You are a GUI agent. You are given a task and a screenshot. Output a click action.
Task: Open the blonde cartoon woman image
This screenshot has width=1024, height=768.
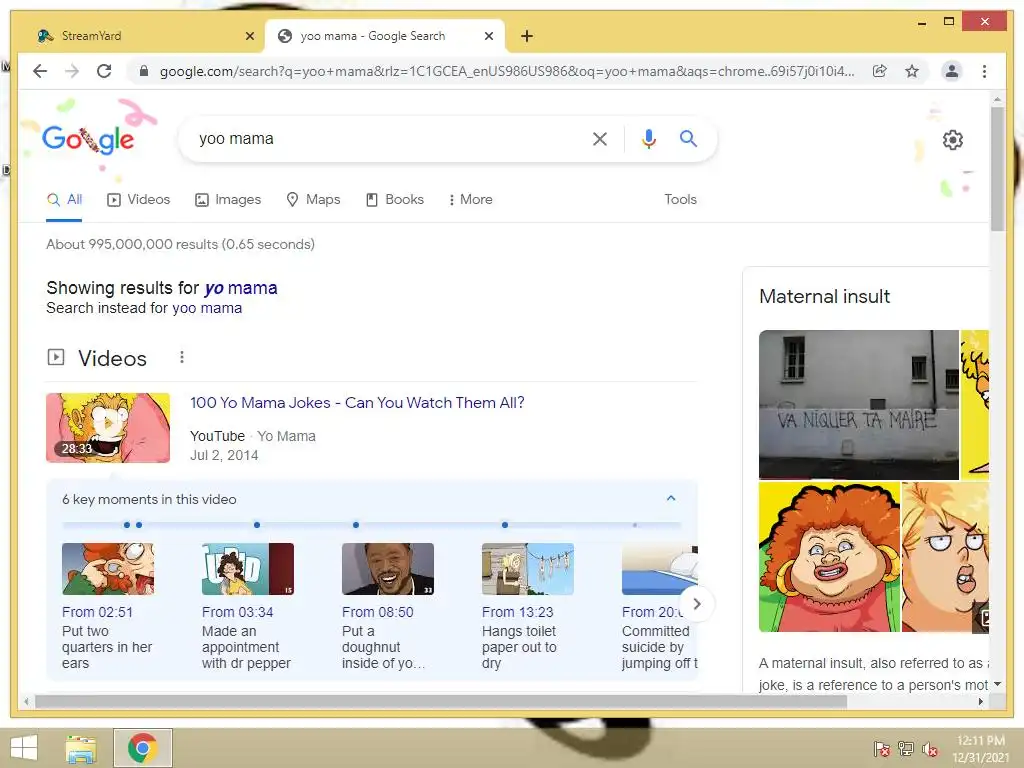pyautogui.click(x=945, y=557)
